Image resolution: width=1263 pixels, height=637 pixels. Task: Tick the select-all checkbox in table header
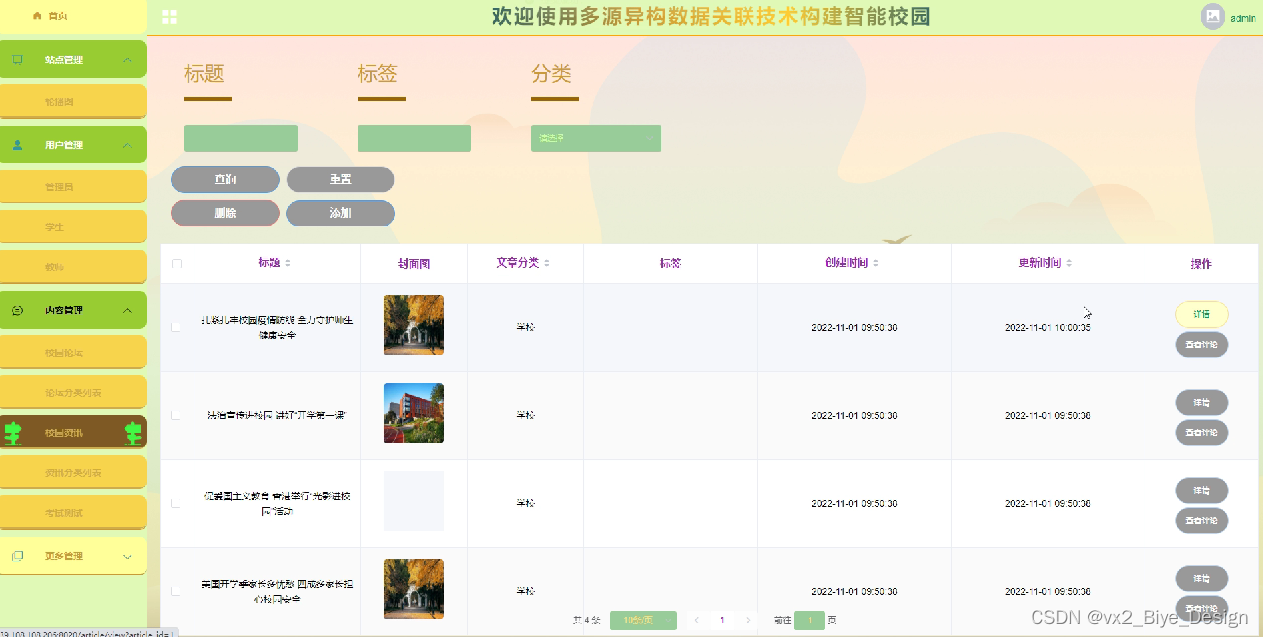177,264
